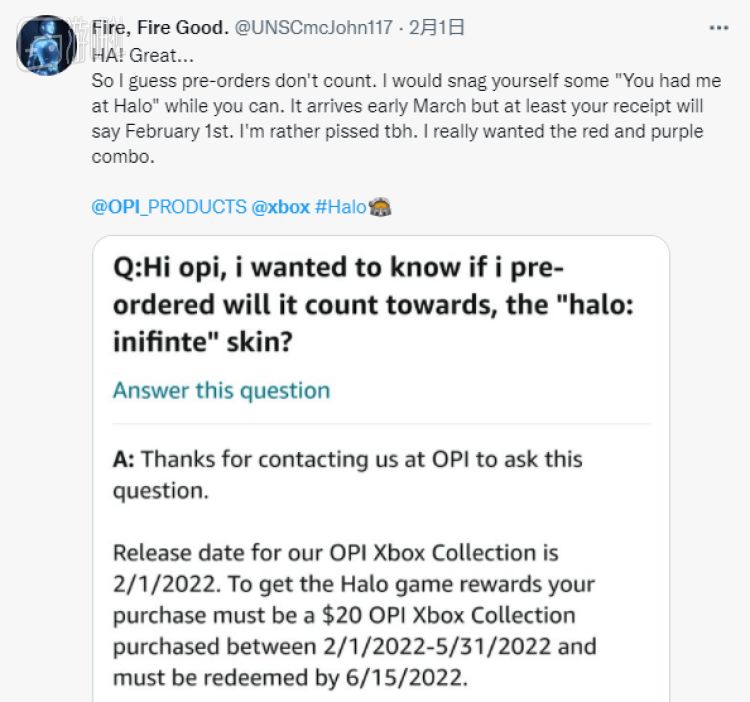The image size is (750, 702).
Task: Open the author's profile avatar
Action: point(46,45)
